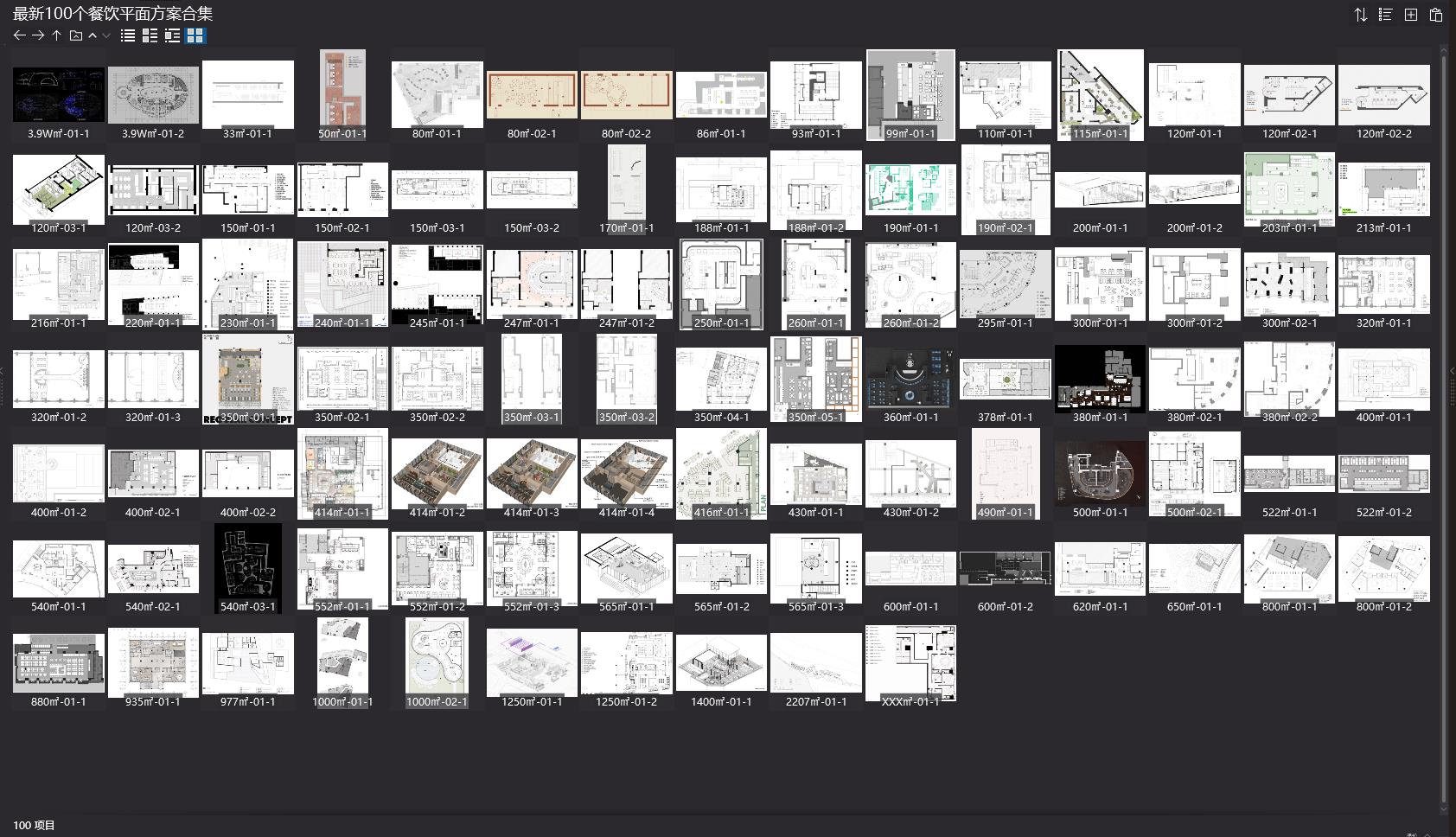Switch to the content list view layout

pos(172,35)
